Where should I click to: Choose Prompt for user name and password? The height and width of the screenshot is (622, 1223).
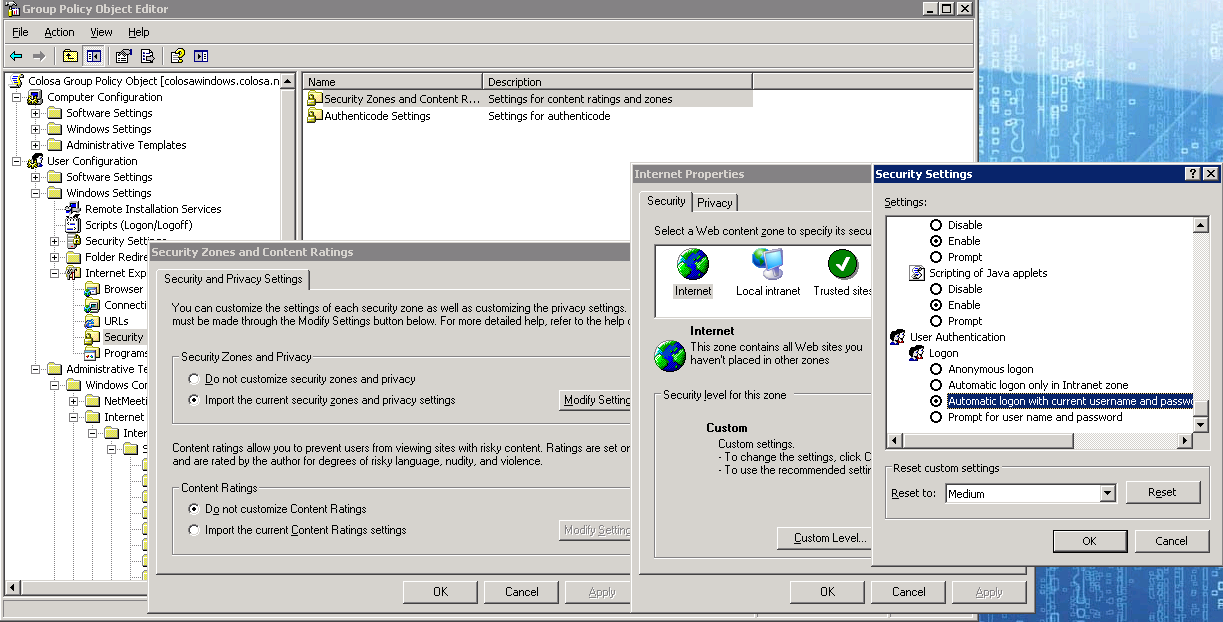click(936, 417)
